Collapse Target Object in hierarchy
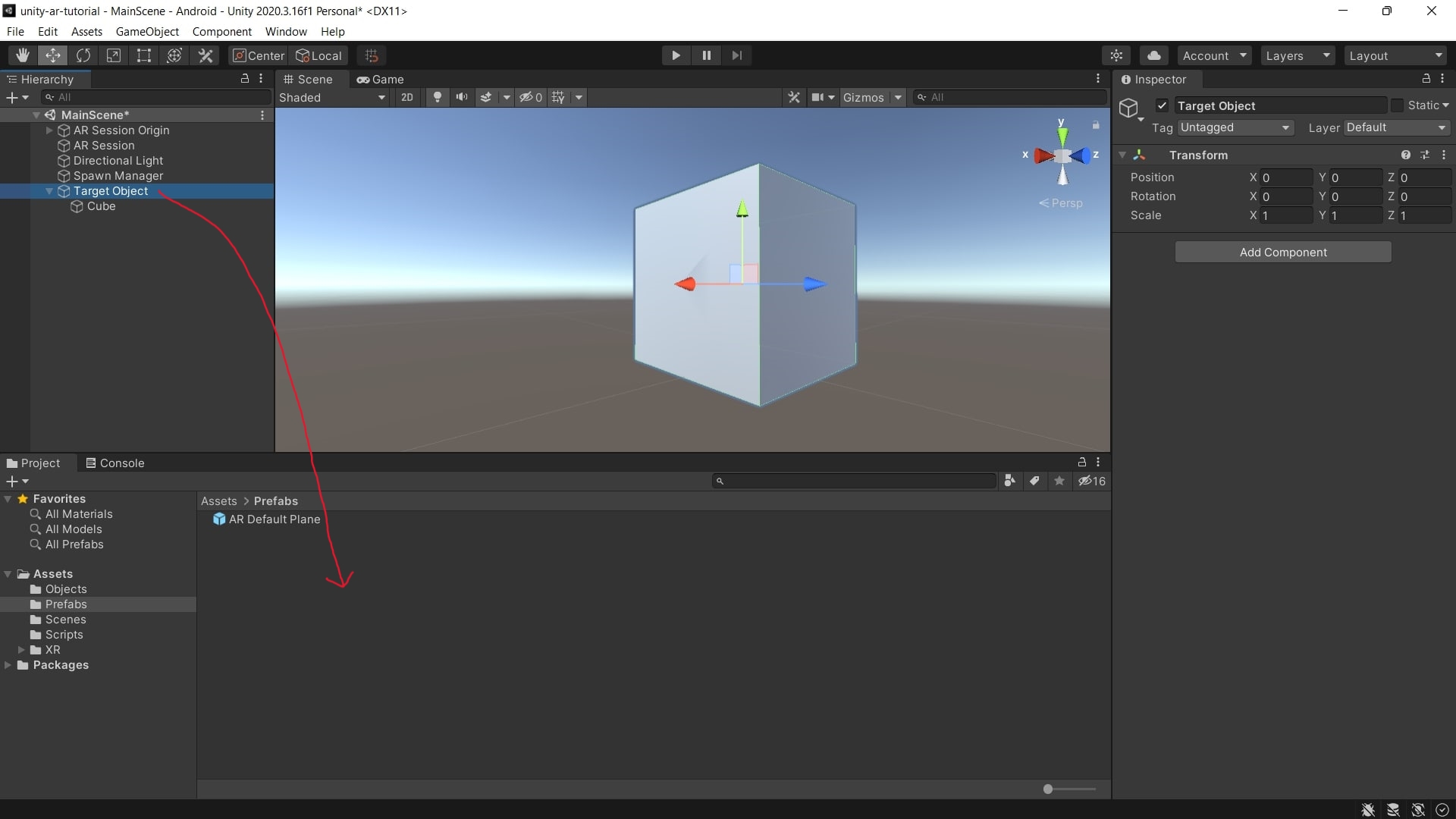The width and height of the screenshot is (1456, 819). pos(49,191)
